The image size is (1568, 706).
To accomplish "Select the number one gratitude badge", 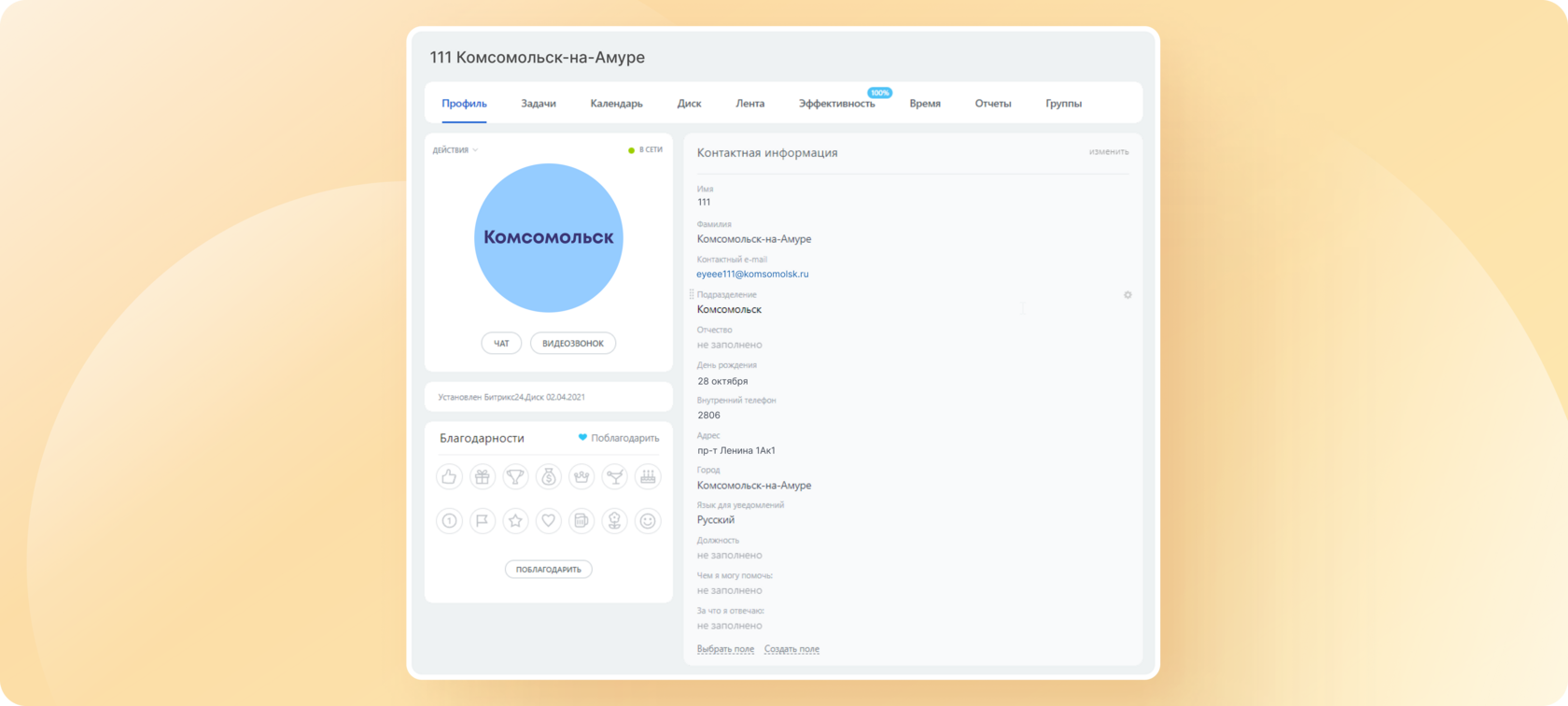I will 449,521.
